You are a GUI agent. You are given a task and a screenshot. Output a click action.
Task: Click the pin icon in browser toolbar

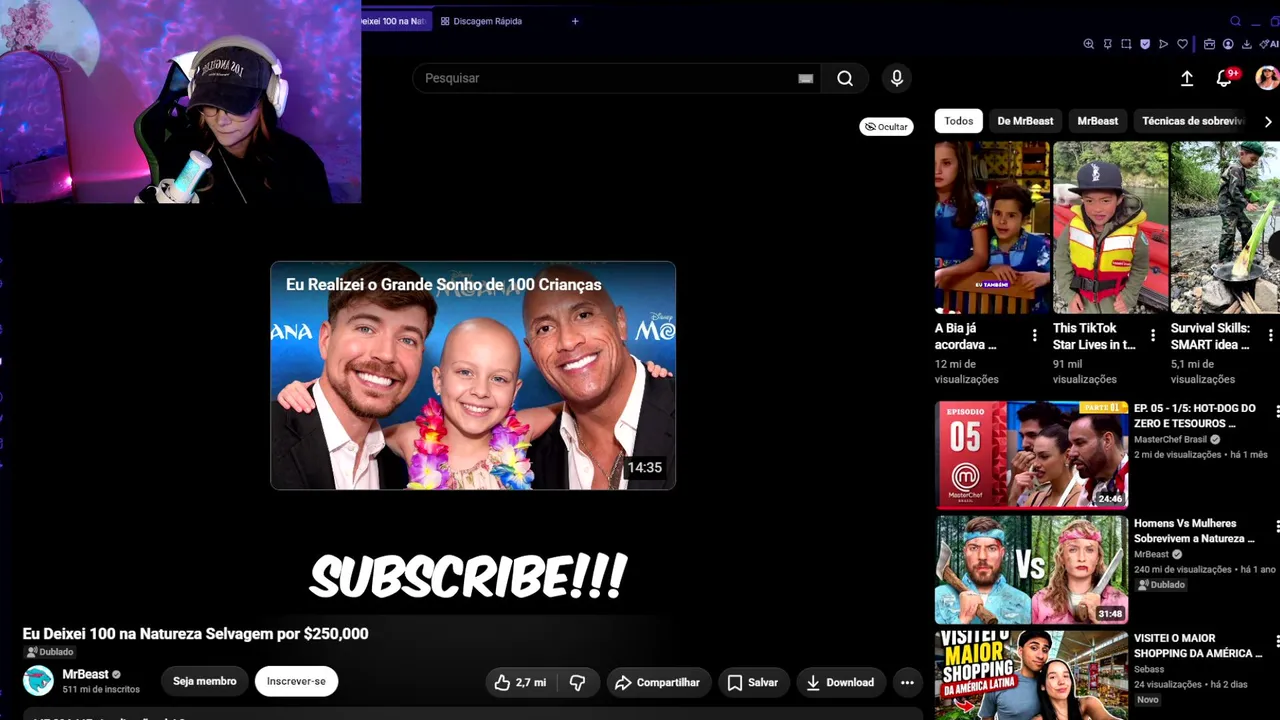(x=1108, y=44)
